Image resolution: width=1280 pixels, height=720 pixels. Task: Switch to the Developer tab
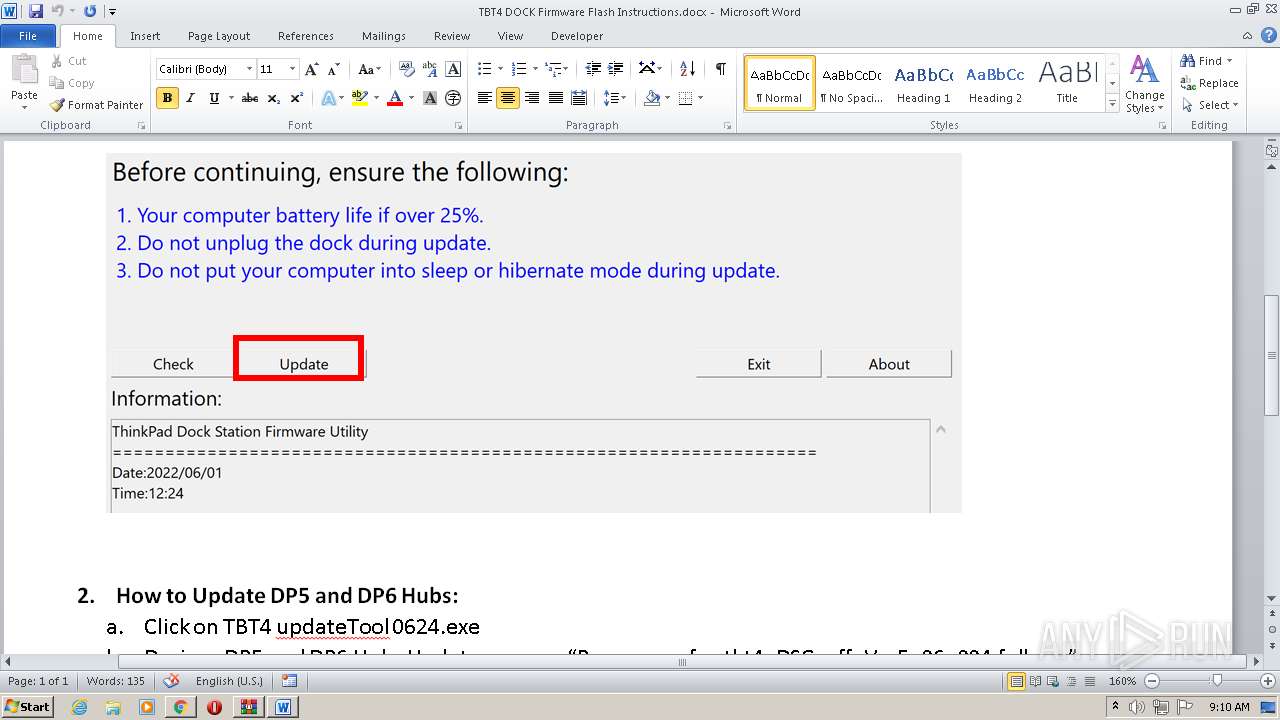click(577, 36)
